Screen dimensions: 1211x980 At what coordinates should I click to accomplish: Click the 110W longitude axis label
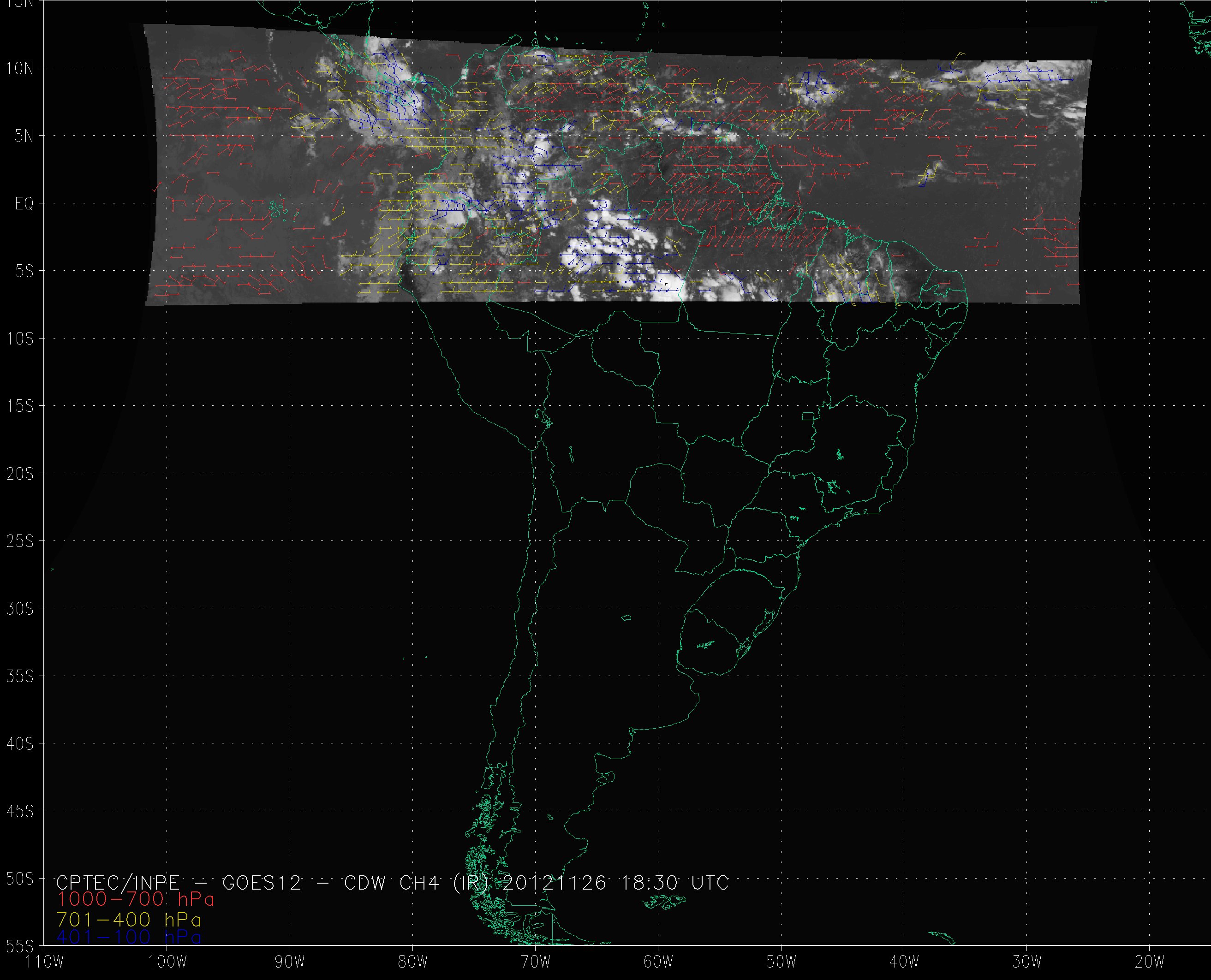pos(45,962)
